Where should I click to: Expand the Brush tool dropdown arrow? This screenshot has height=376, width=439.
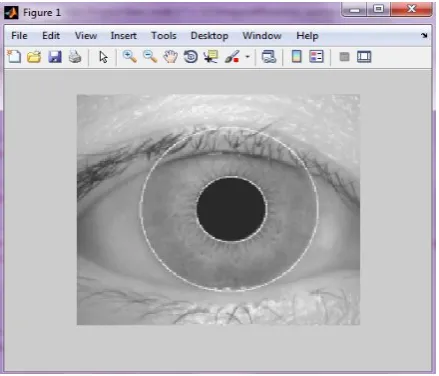click(247, 57)
